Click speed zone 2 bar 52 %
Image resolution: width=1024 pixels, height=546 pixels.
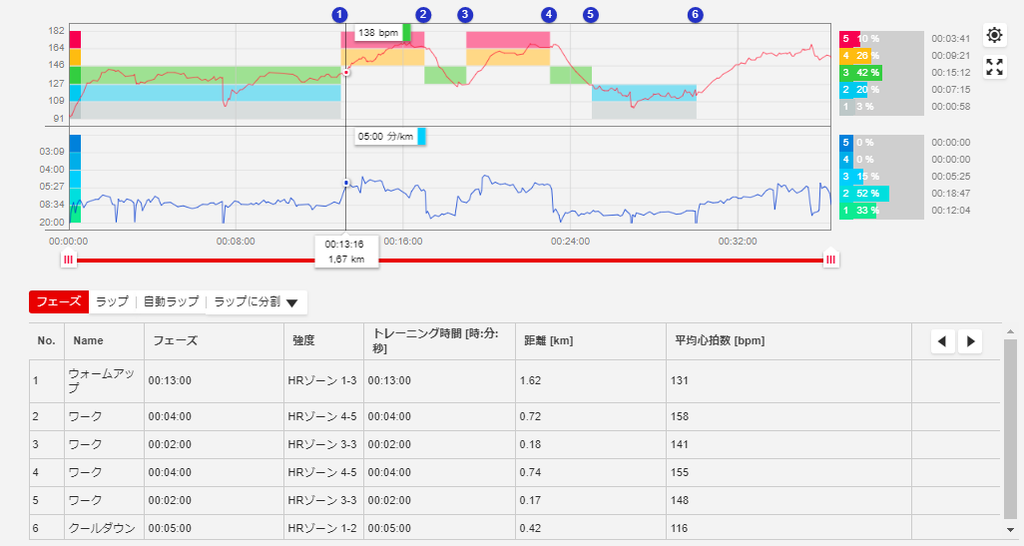point(881,193)
